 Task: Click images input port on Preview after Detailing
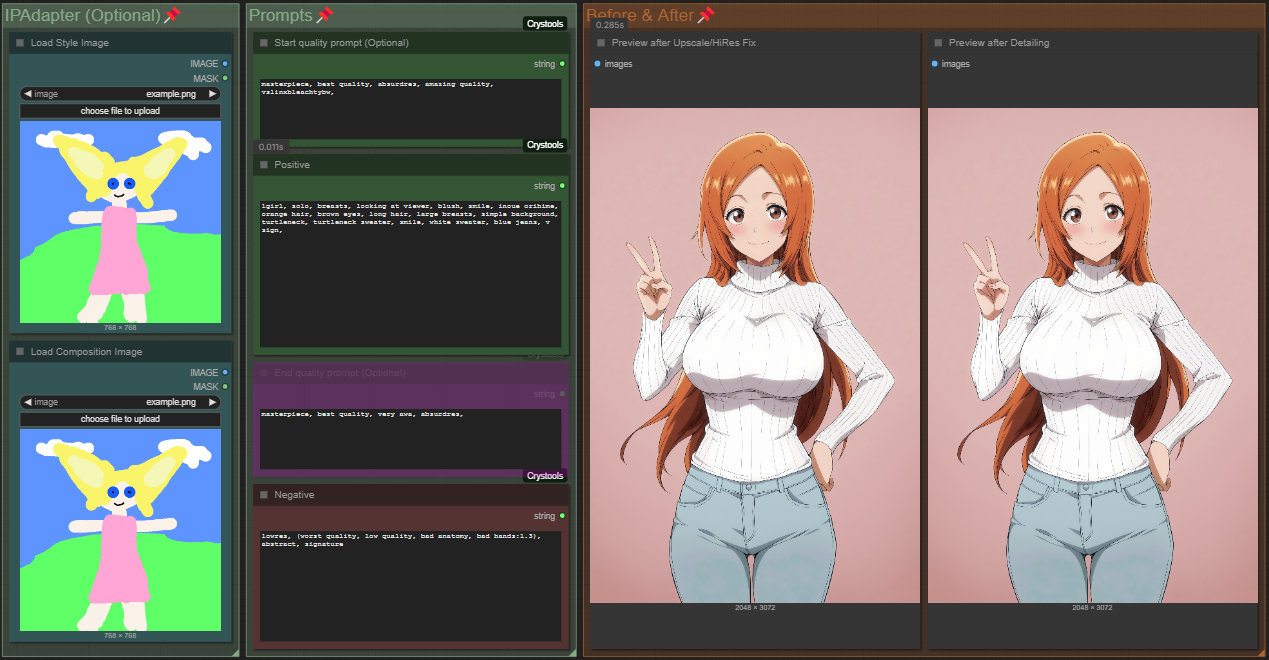pyautogui.click(x=935, y=64)
